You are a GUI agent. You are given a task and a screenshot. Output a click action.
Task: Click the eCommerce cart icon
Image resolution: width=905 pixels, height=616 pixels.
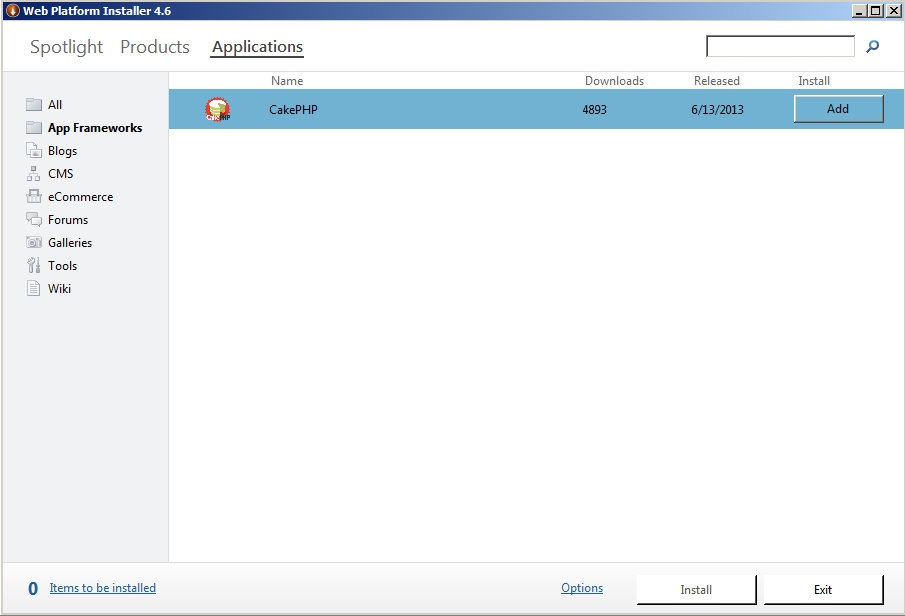tap(34, 196)
